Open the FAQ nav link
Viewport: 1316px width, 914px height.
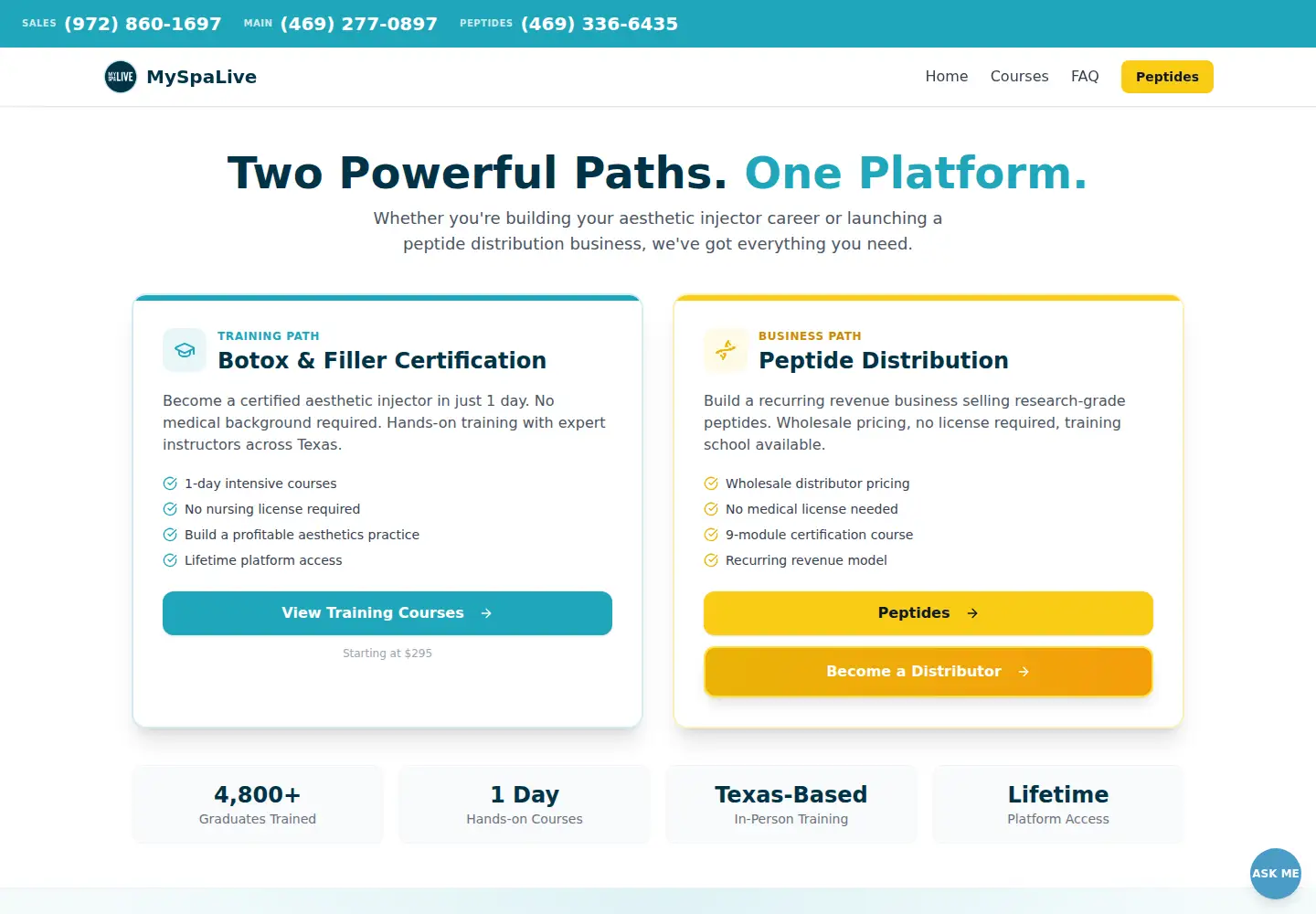(1085, 77)
